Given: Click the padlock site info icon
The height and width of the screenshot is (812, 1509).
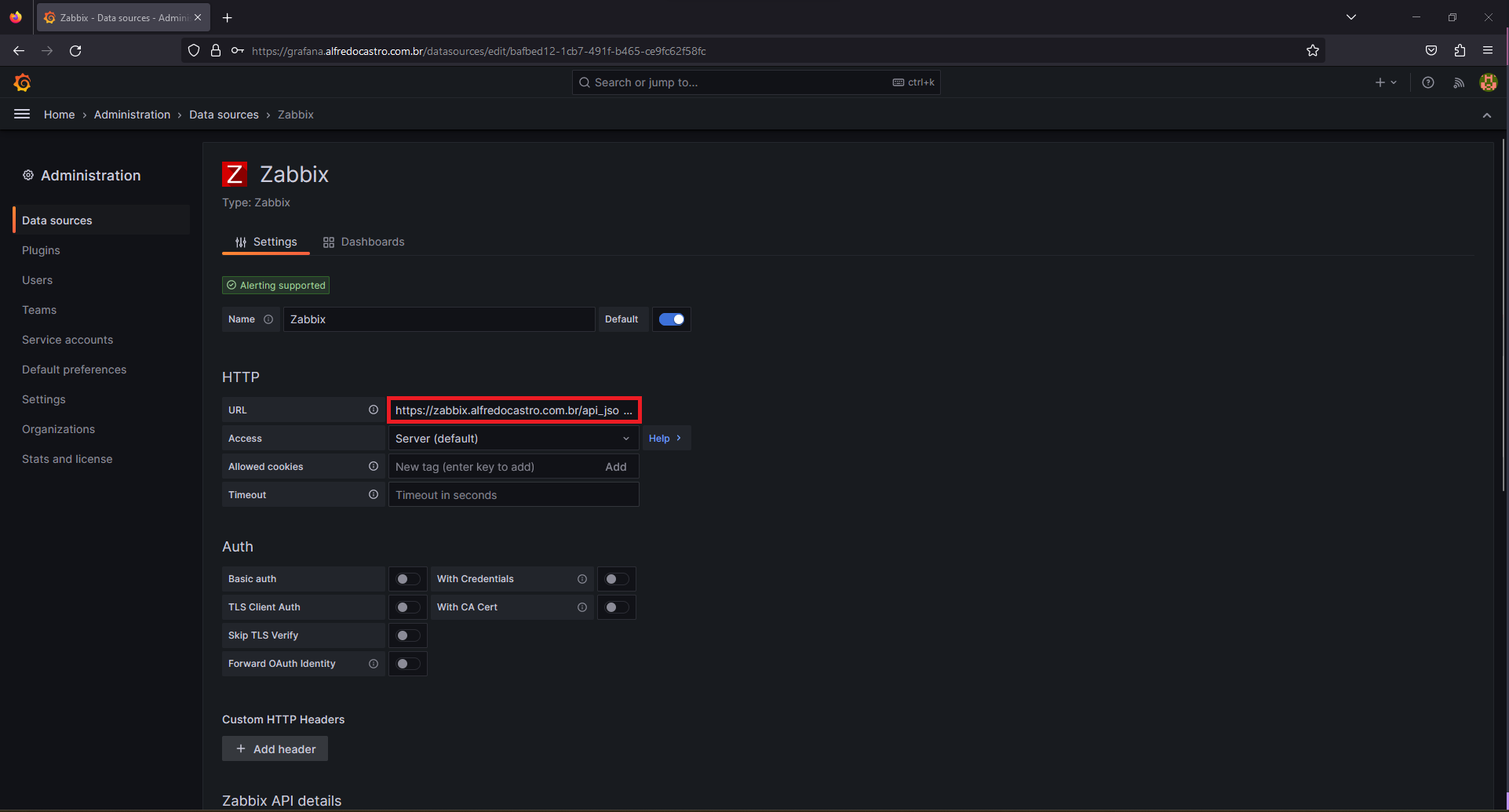Looking at the screenshot, I should pos(216,51).
